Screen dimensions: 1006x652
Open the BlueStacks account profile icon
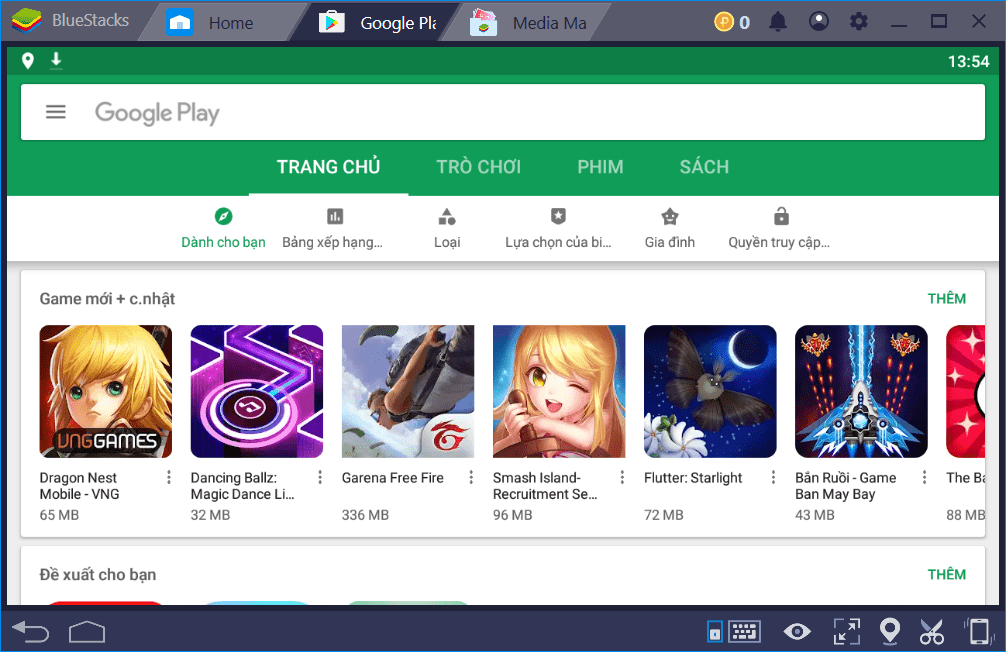pyautogui.click(x=819, y=22)
